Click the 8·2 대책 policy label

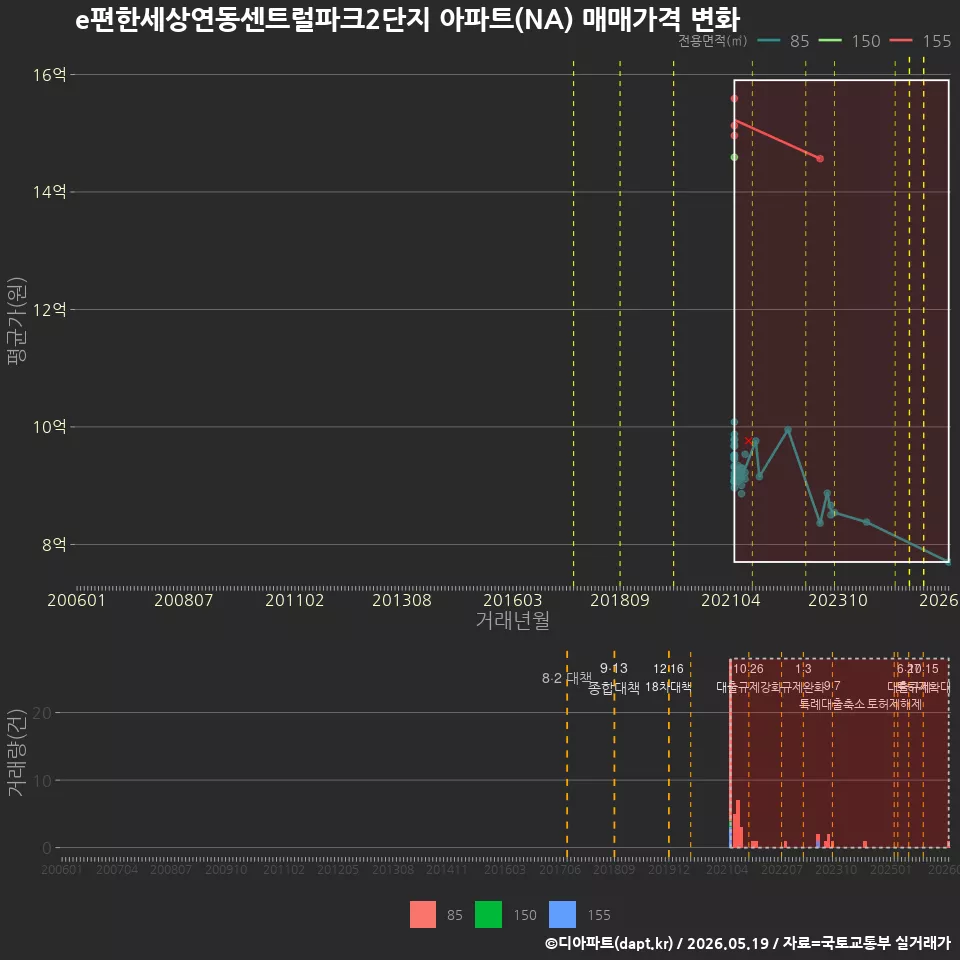(x=566, y=678)
